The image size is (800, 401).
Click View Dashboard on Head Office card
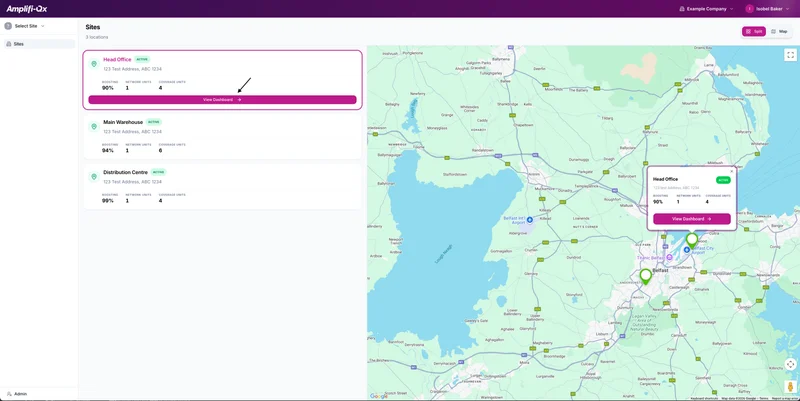[222, 100]
